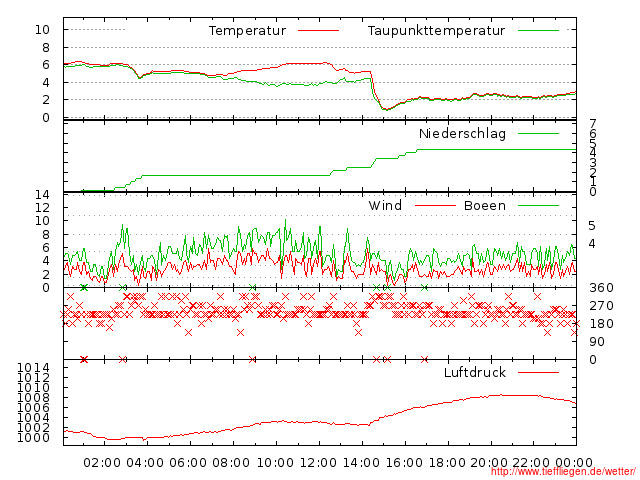Click the 16:00 time axis label
This screenshot has height=480, width=640.
coord(404,463)
